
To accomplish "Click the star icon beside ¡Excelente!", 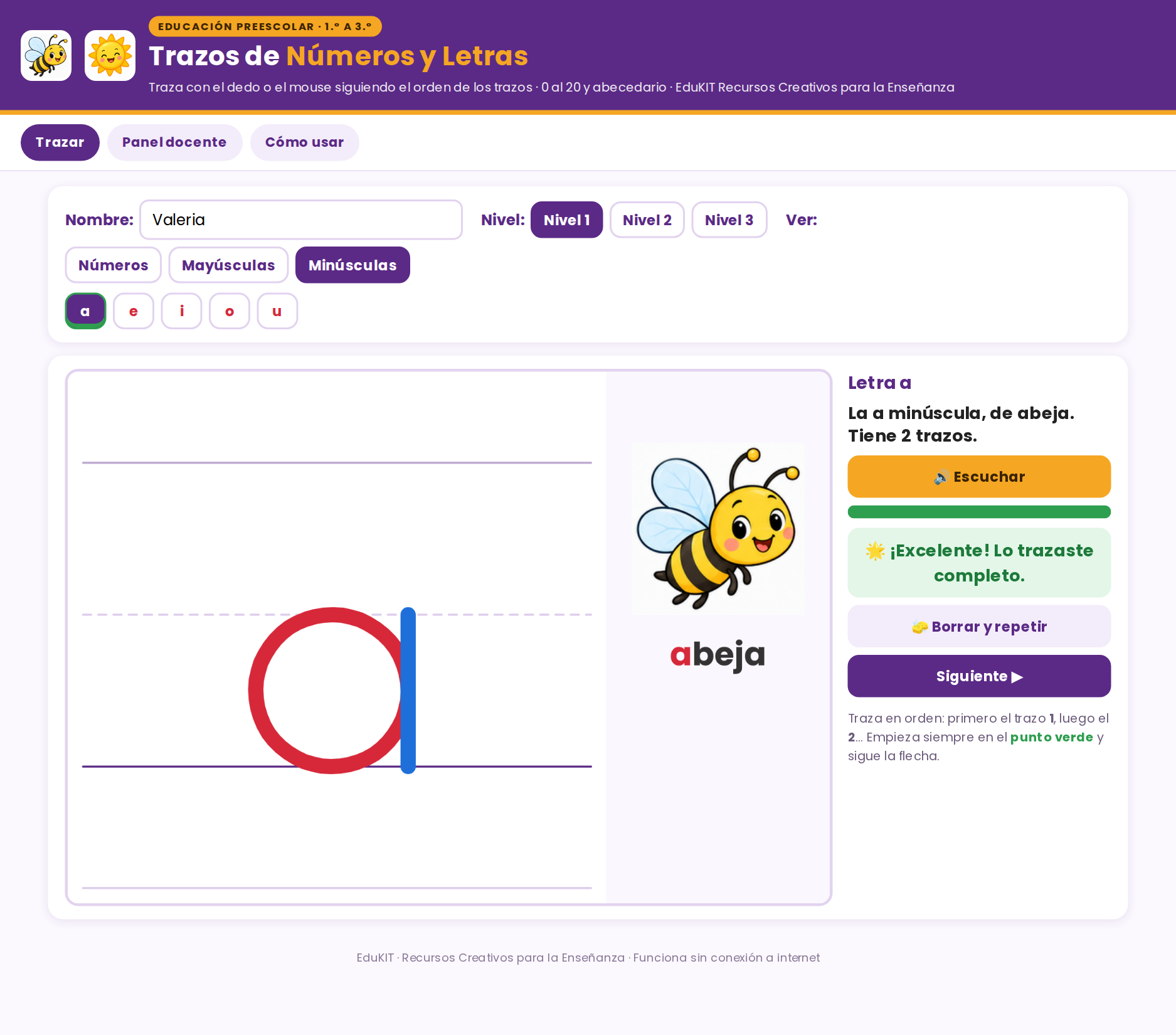I will click(x=875, y=551).
